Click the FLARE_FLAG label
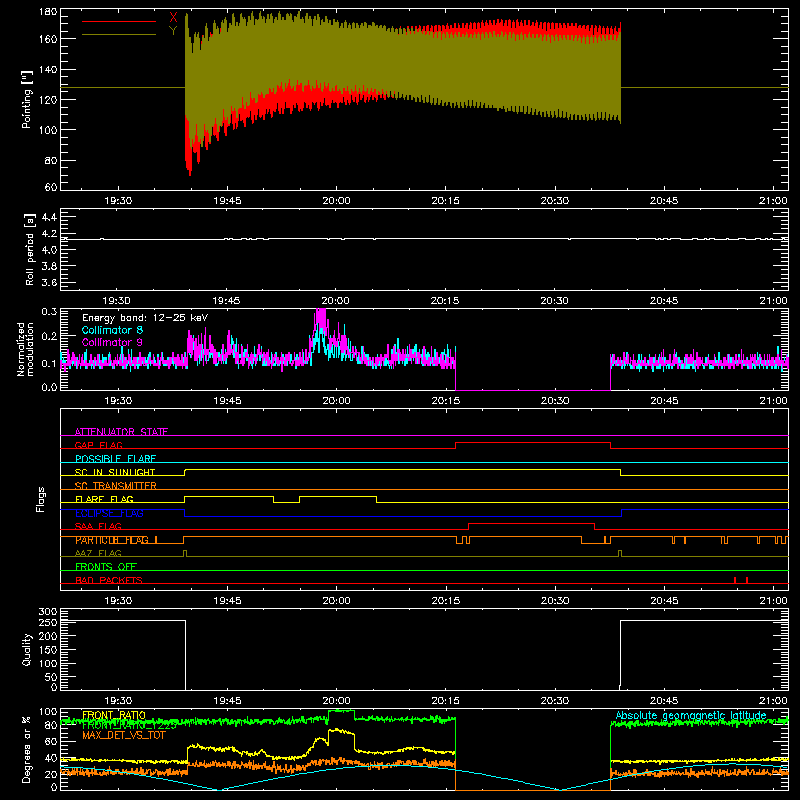The height and width of the screenshot is (800, 800). tap(104, 499)
